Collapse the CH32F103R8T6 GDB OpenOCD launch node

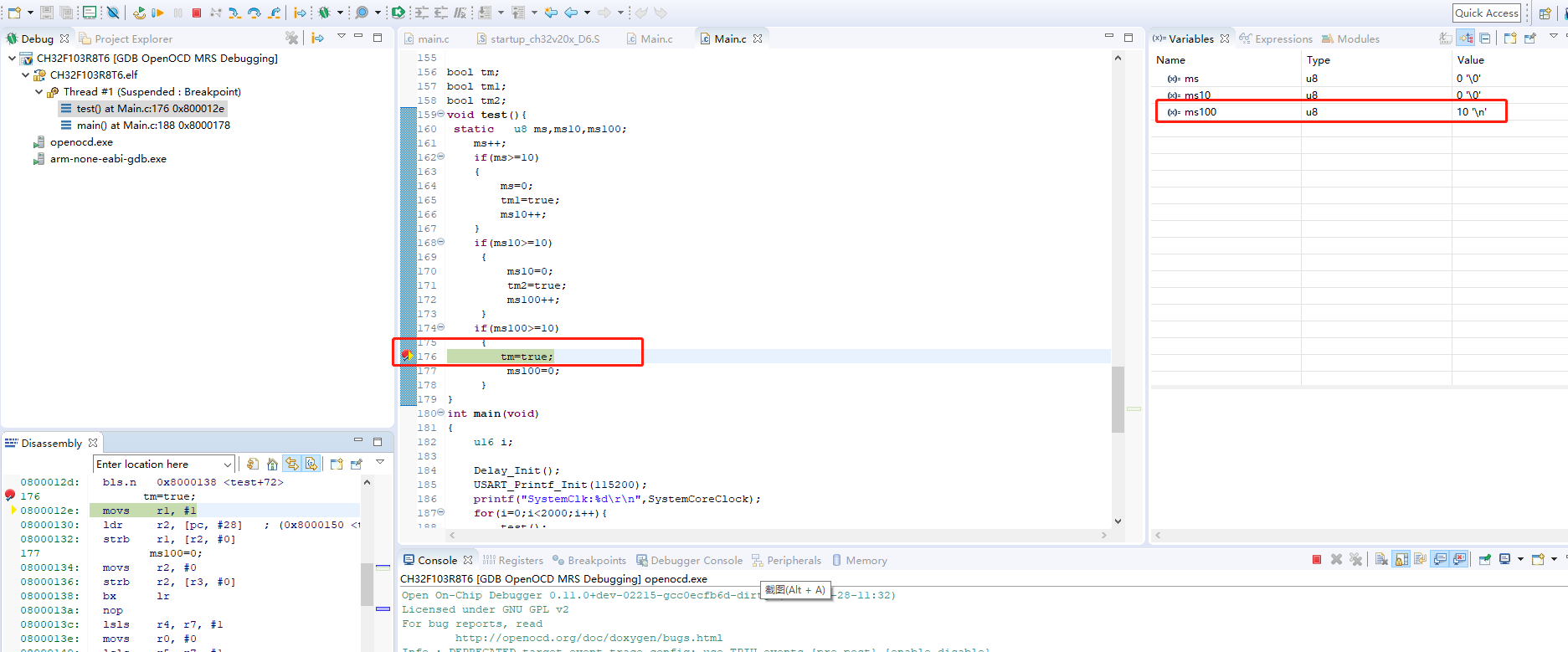pos(12,58)
